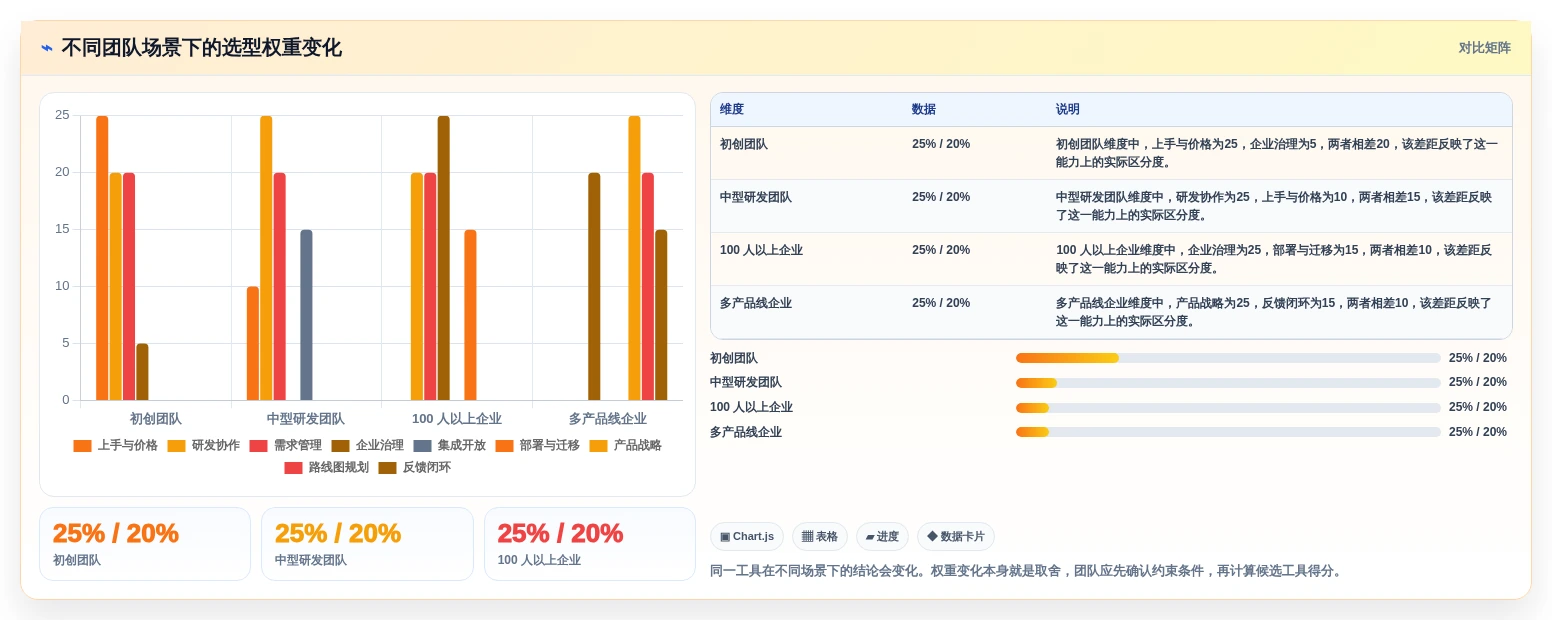Toggle the 反馈闭环 legend item
Viewport: 1552px width, 620px height.
pyautogui.click(x=415, y=467)
